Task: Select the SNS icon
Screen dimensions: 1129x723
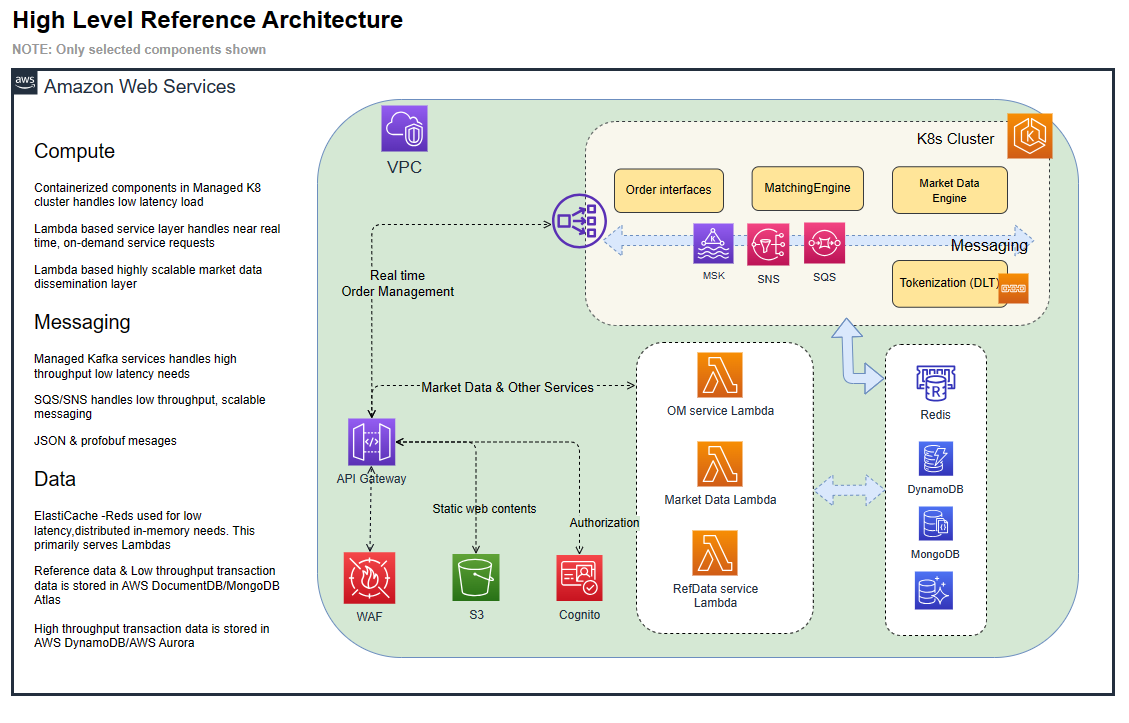Action: tap(768, 244)
